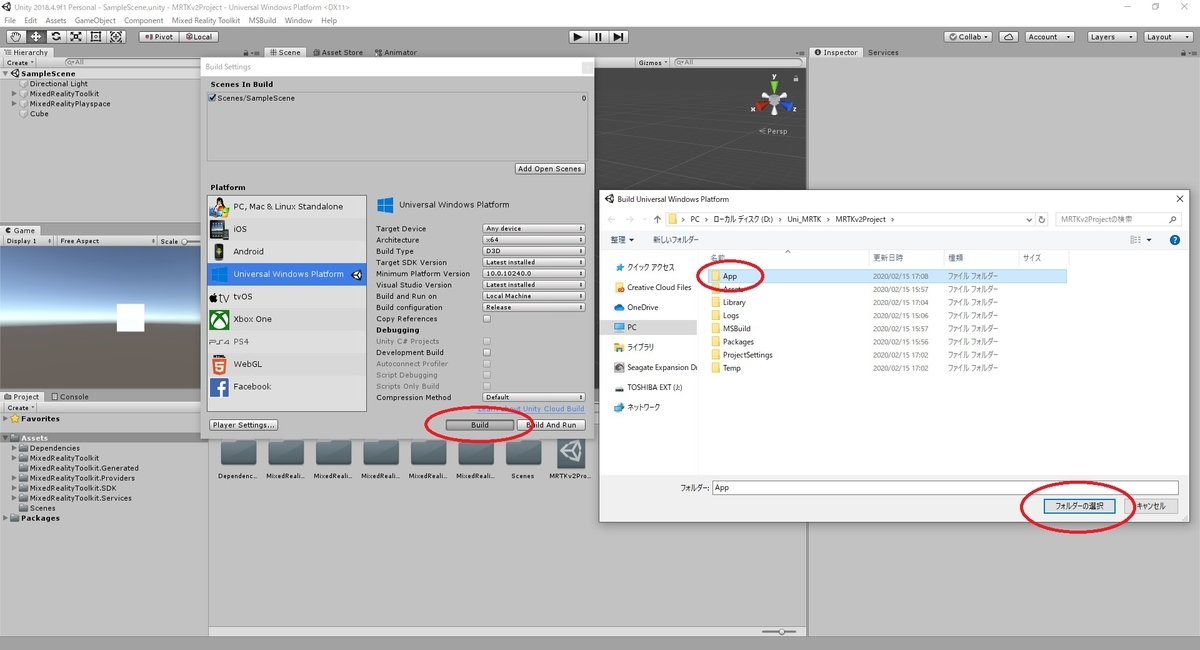Click the Play button
The height and width of the screenshot is (650, 1200).
click(578, 37)
